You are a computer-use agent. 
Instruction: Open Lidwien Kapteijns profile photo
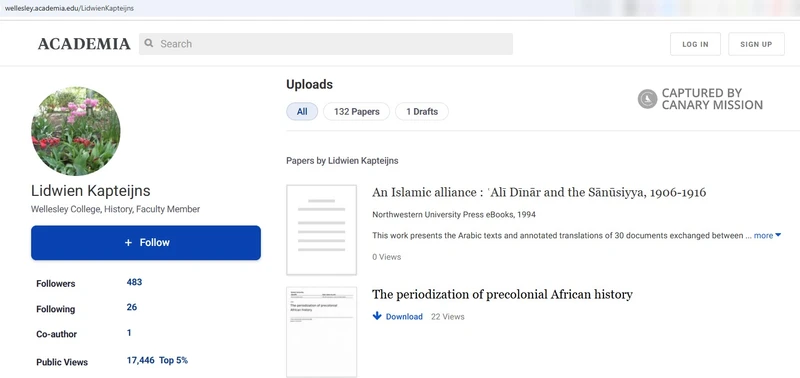pyautogui.click(x=76, y=131)
